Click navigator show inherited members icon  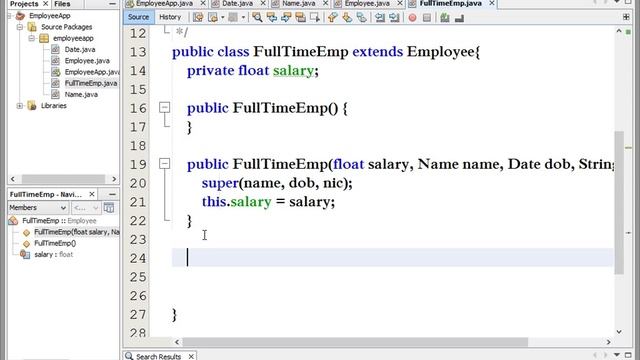coord(109,208)
